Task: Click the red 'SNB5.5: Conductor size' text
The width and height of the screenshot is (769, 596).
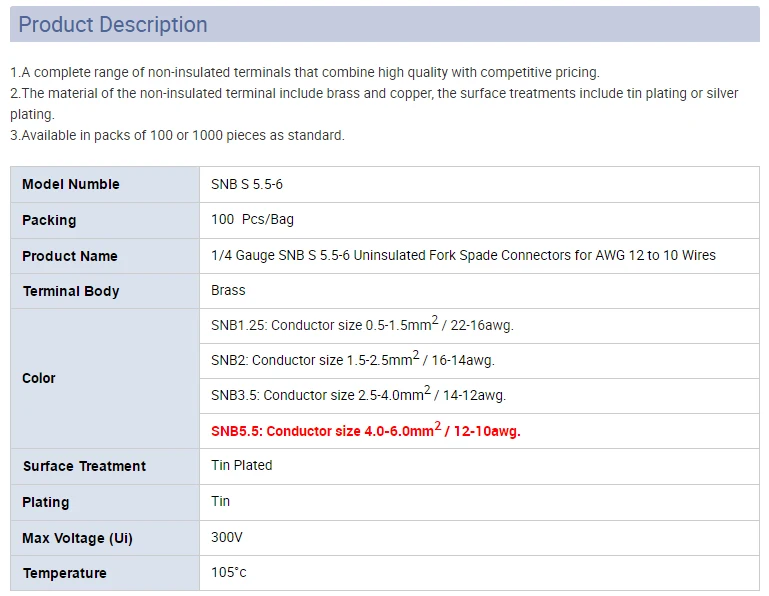Action: 365,430
